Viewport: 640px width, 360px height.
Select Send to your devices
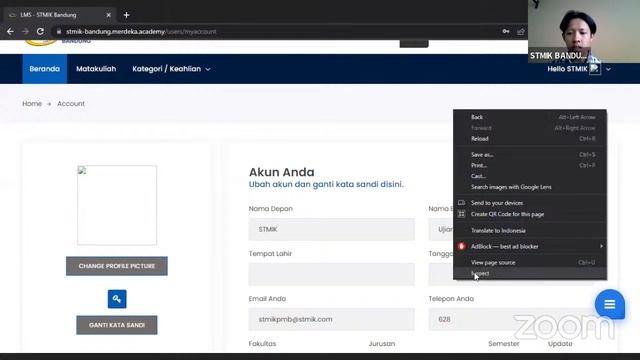click(530, 203)
